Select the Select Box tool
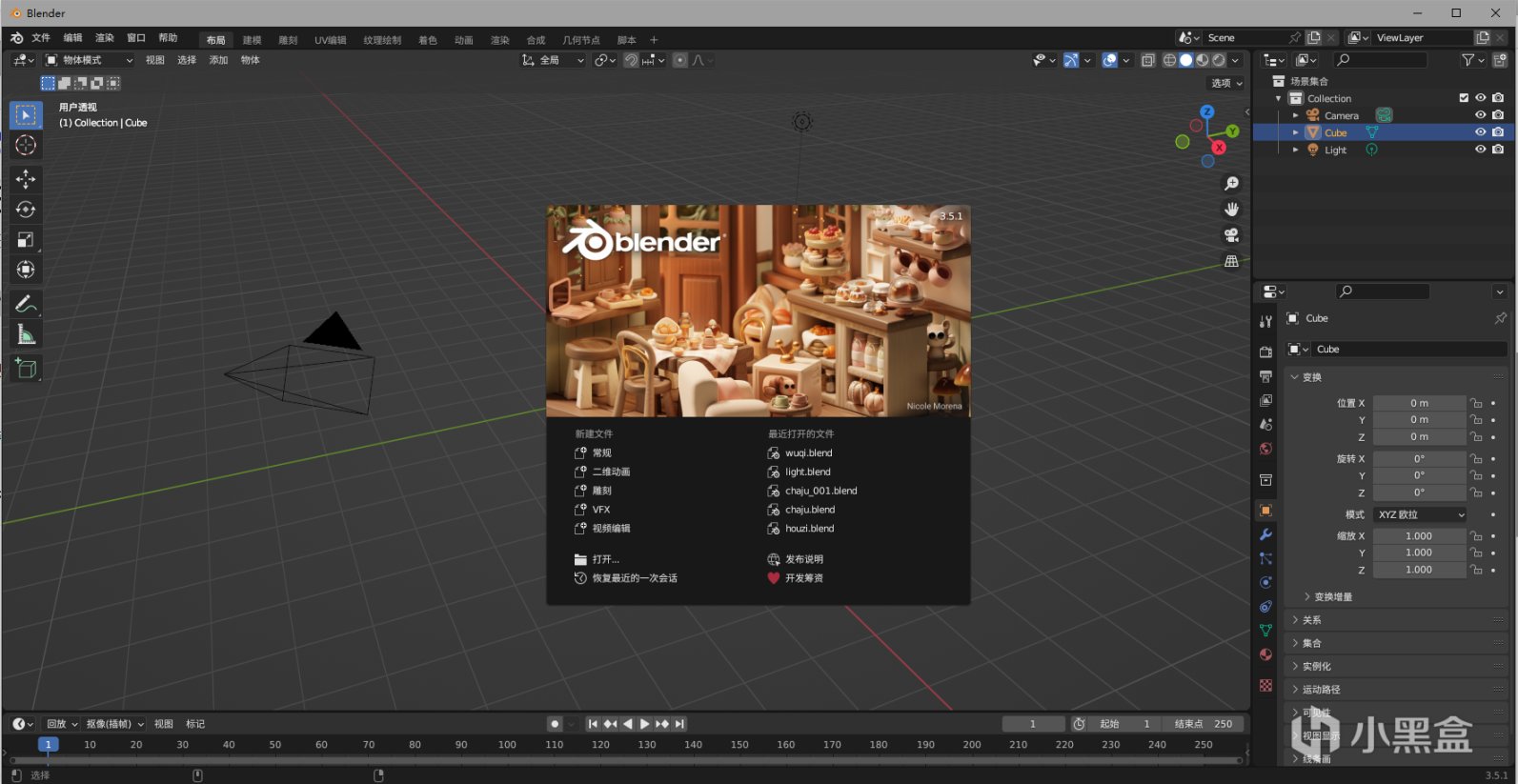The image size is (1518, 784). point(26,115)
